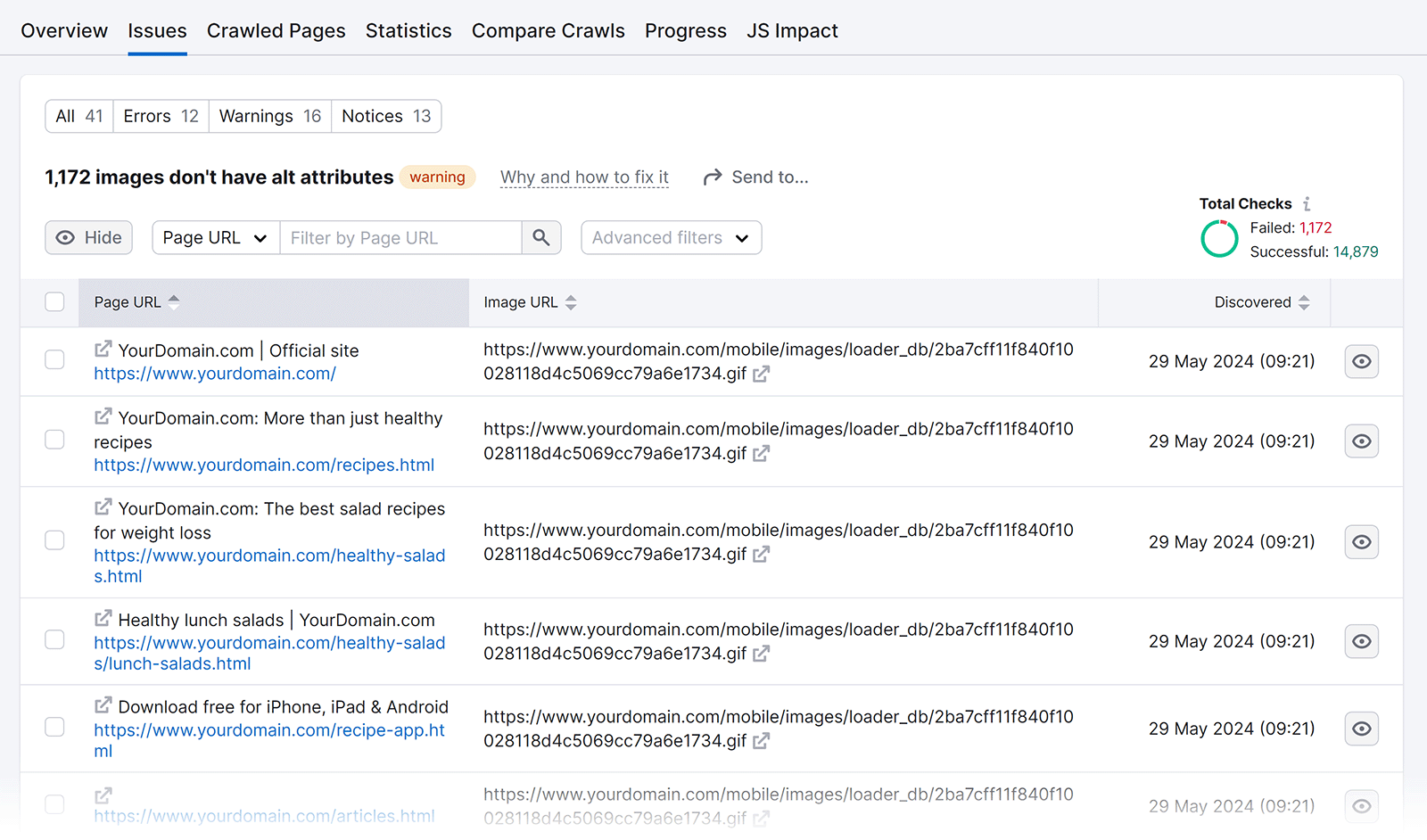Click the Total Checks info icon
Viewport: 1427px width, 840px height.
[1307, 203]
